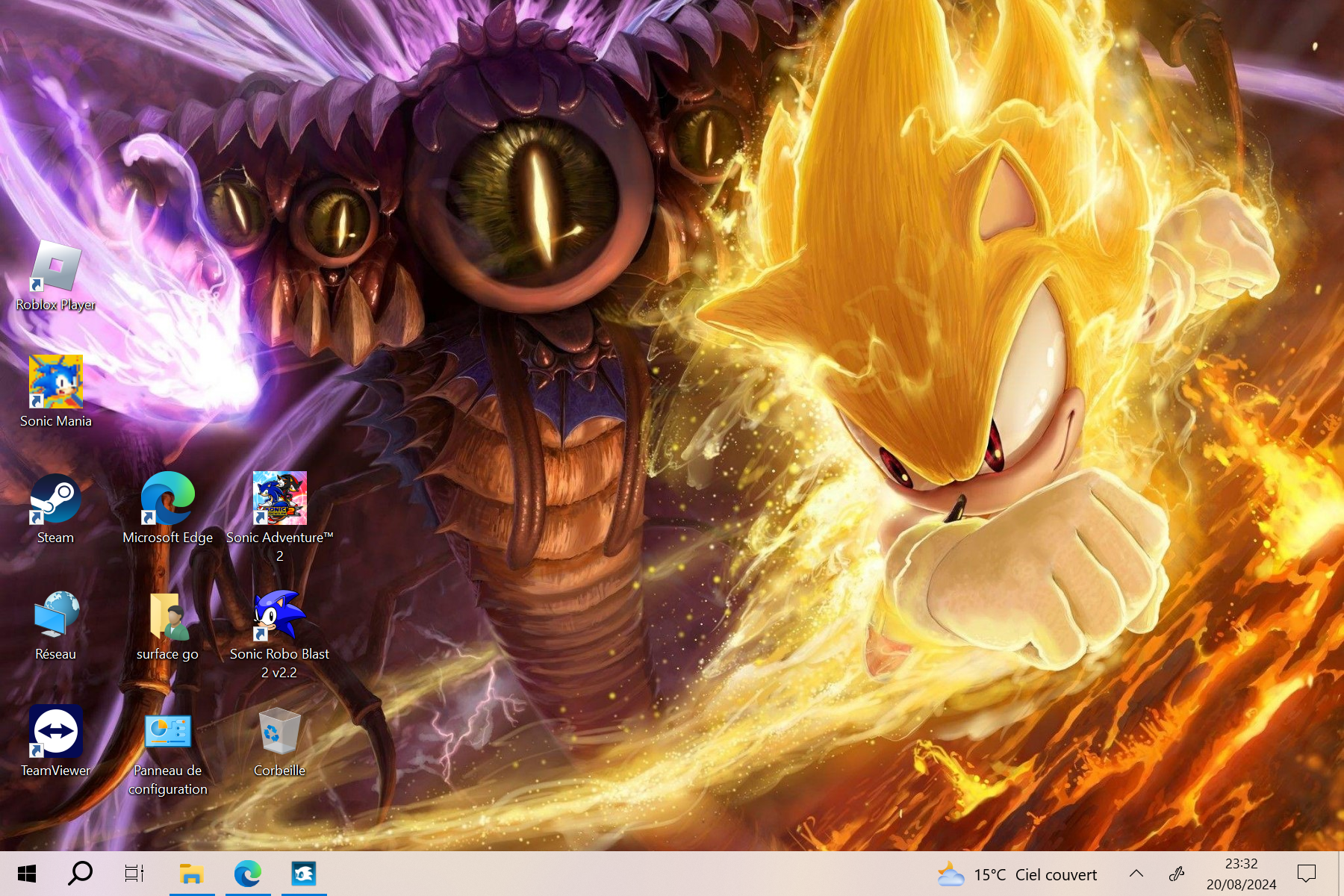Open the weather widget showing 15°C
This screenshot has height=896, width=1344.
click(1018, 874)
